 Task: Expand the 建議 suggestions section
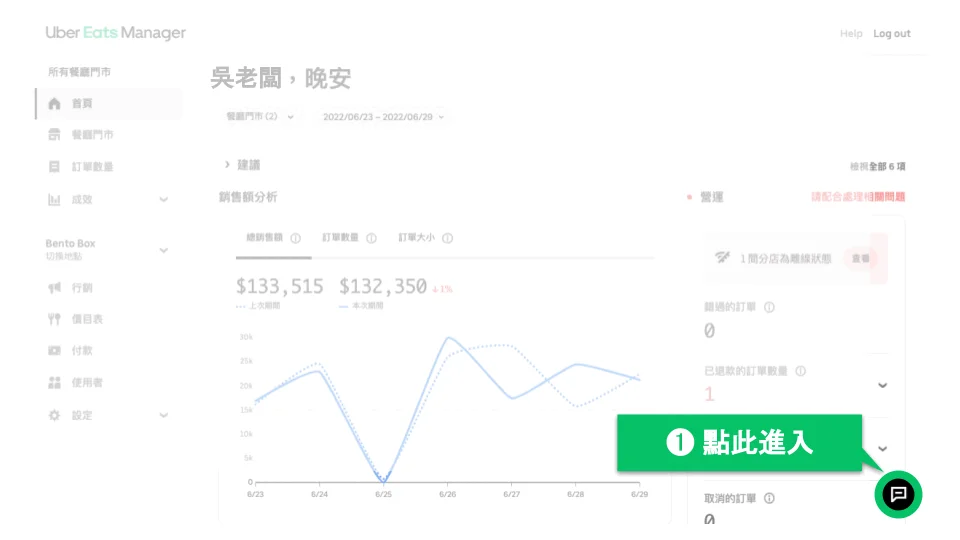(x=241, y=165)
